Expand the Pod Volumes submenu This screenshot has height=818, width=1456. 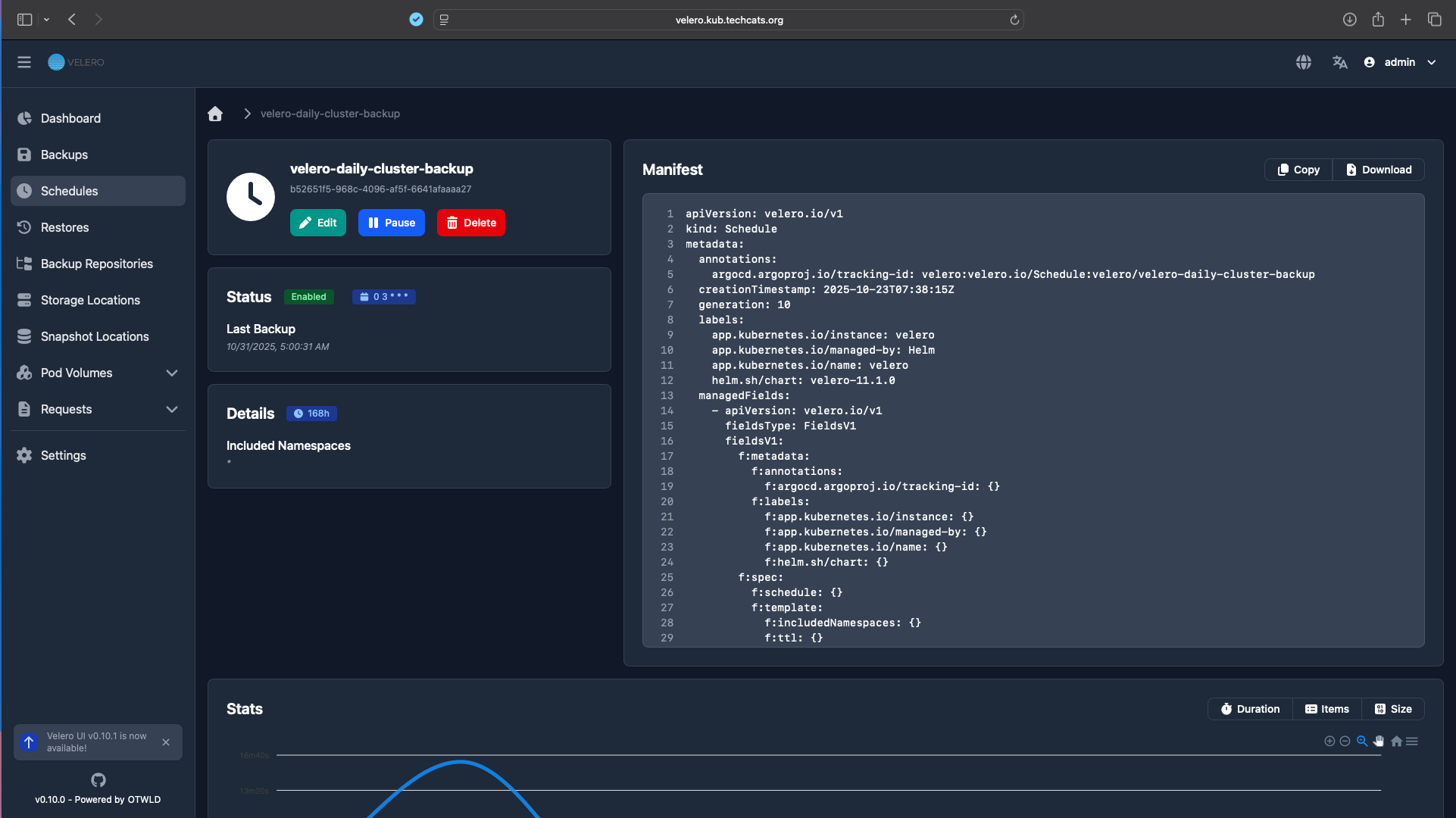172,373
